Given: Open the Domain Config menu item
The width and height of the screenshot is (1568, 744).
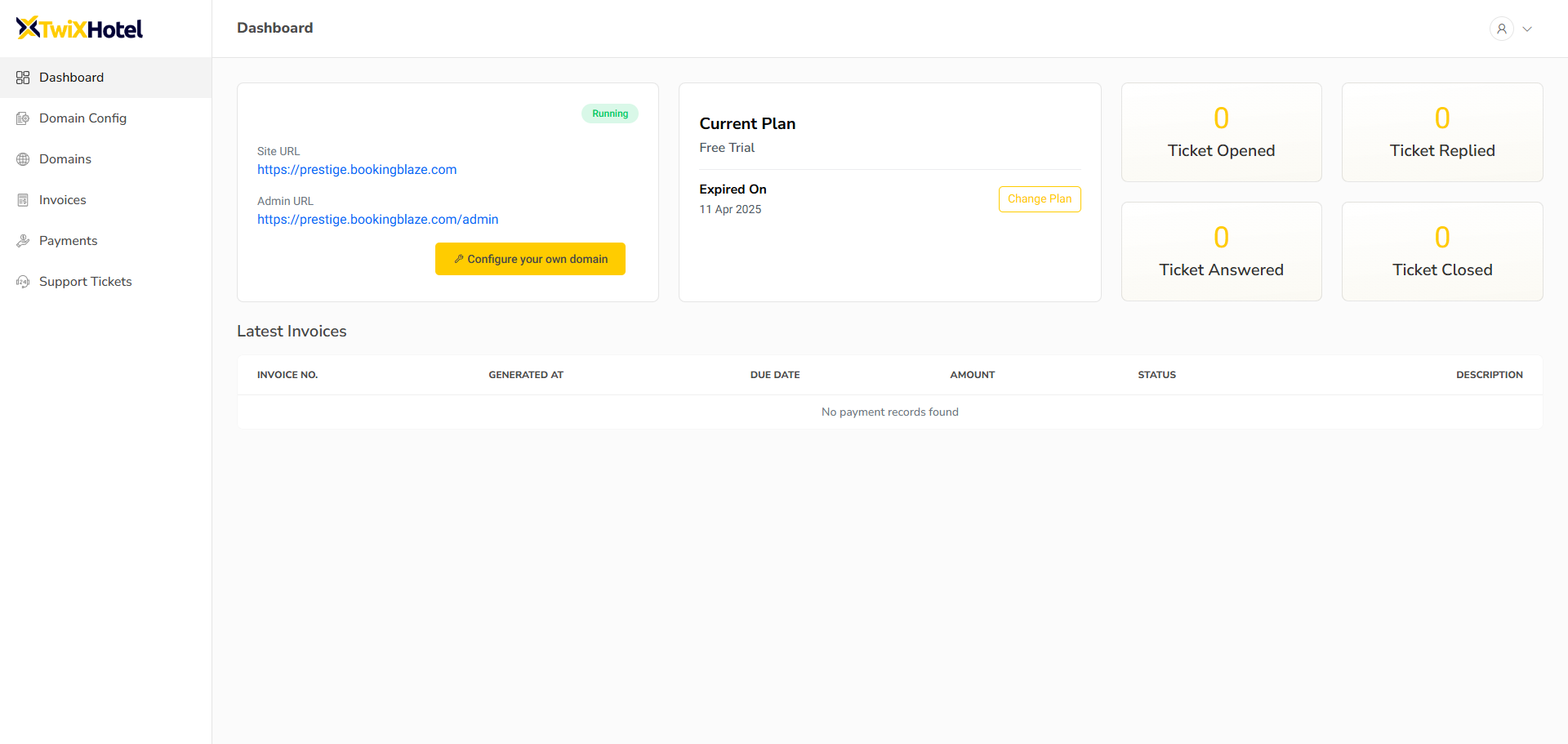Looking at the screenshot, I should tap(82, 118).
